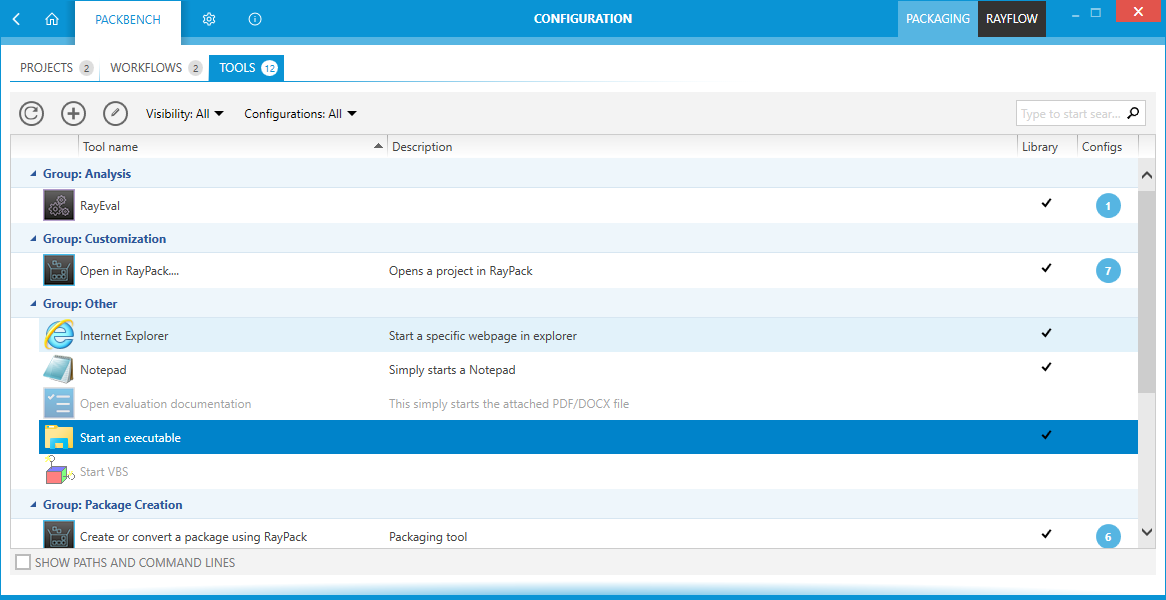Add a new tool with plus icon

(x=73, y=113)
